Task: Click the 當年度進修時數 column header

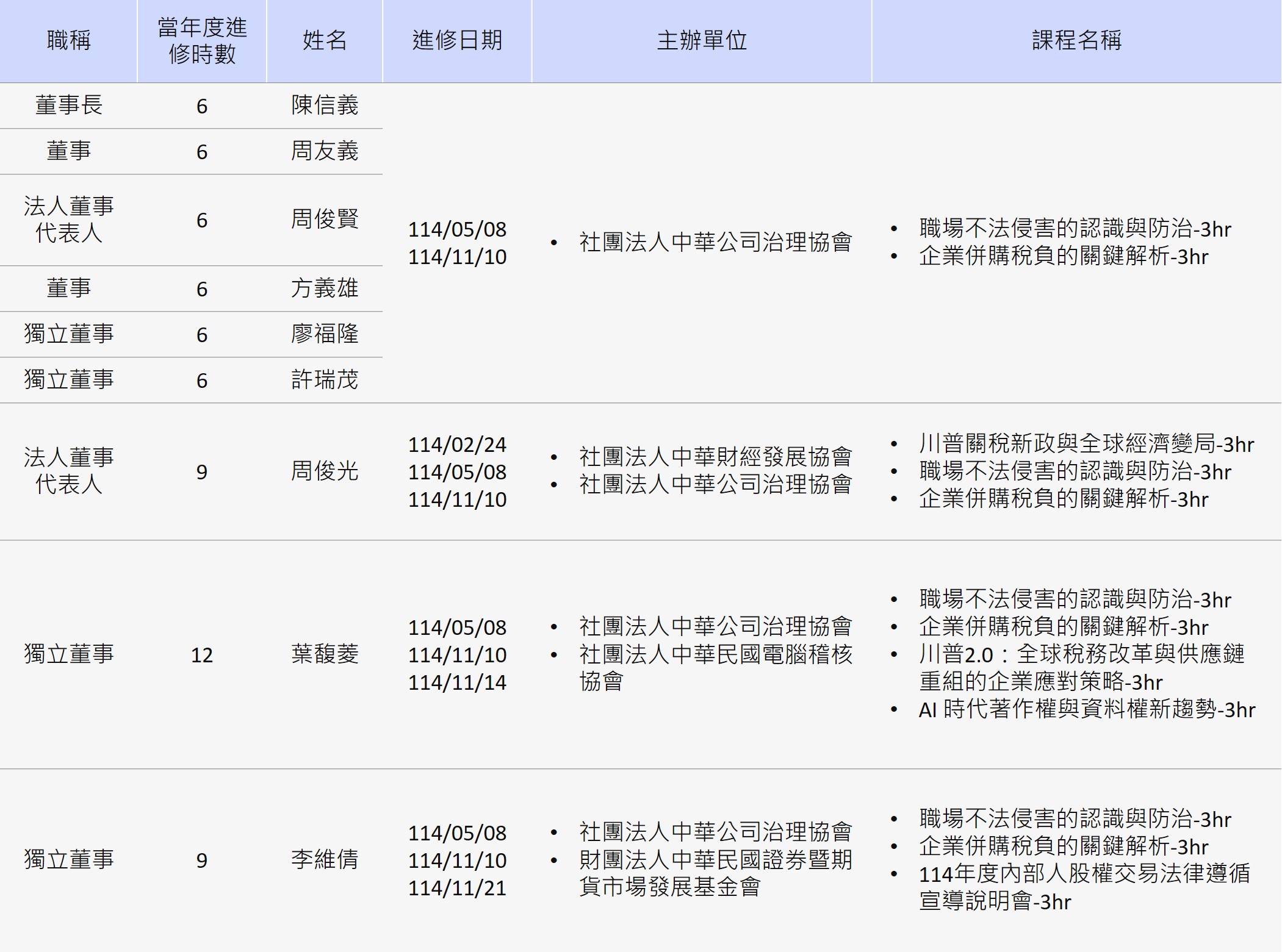Action: pos(202,40)
